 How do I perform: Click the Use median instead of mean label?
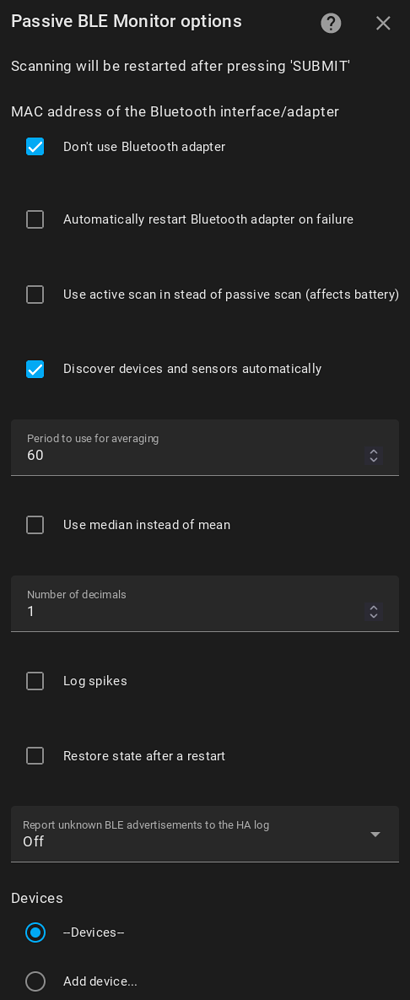point(147,525)
